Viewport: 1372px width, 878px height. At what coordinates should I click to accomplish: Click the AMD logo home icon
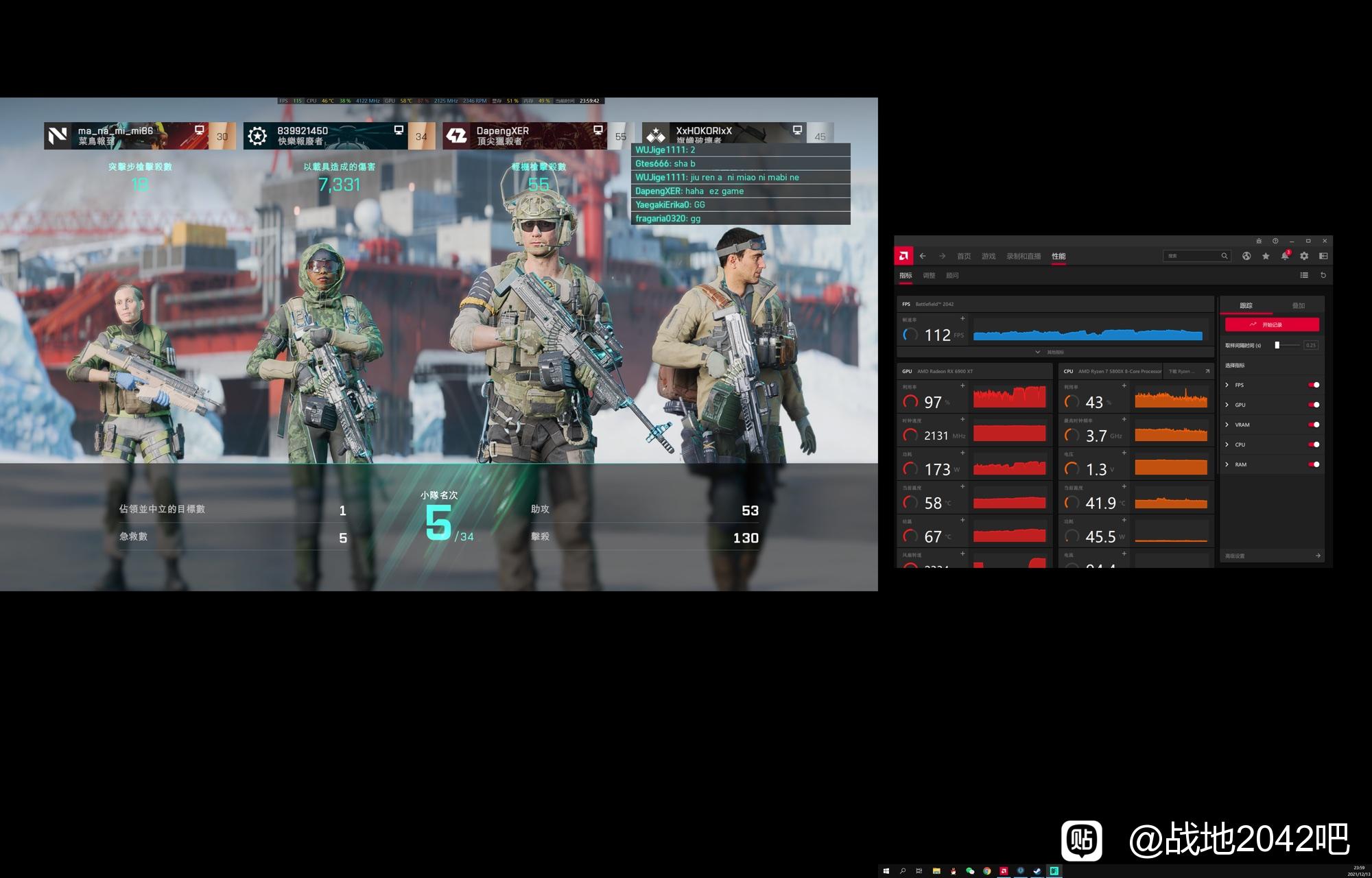pyautogui.click(x=903, y=256)
